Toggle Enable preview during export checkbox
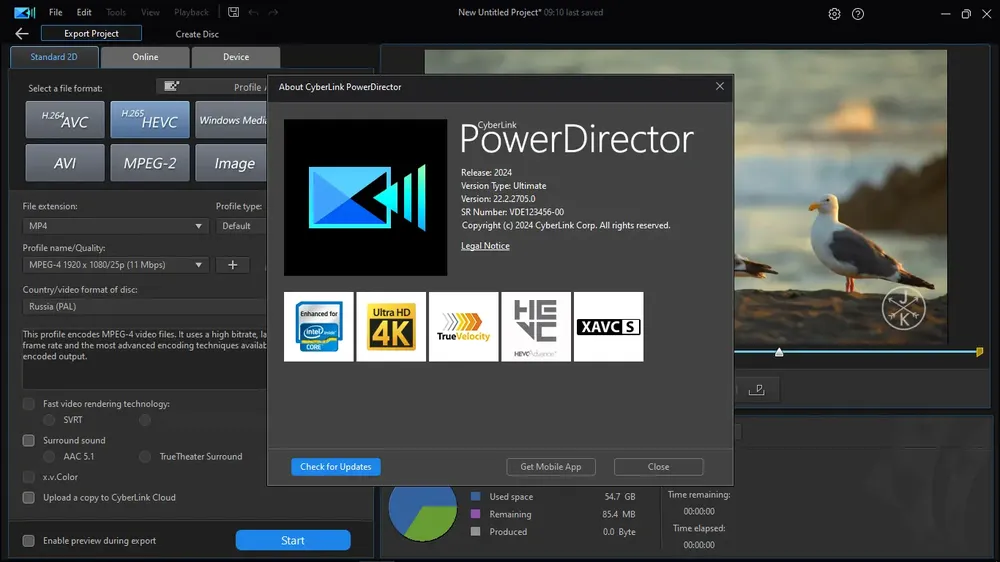1000x562 pixels. click(x=29, y=541)
